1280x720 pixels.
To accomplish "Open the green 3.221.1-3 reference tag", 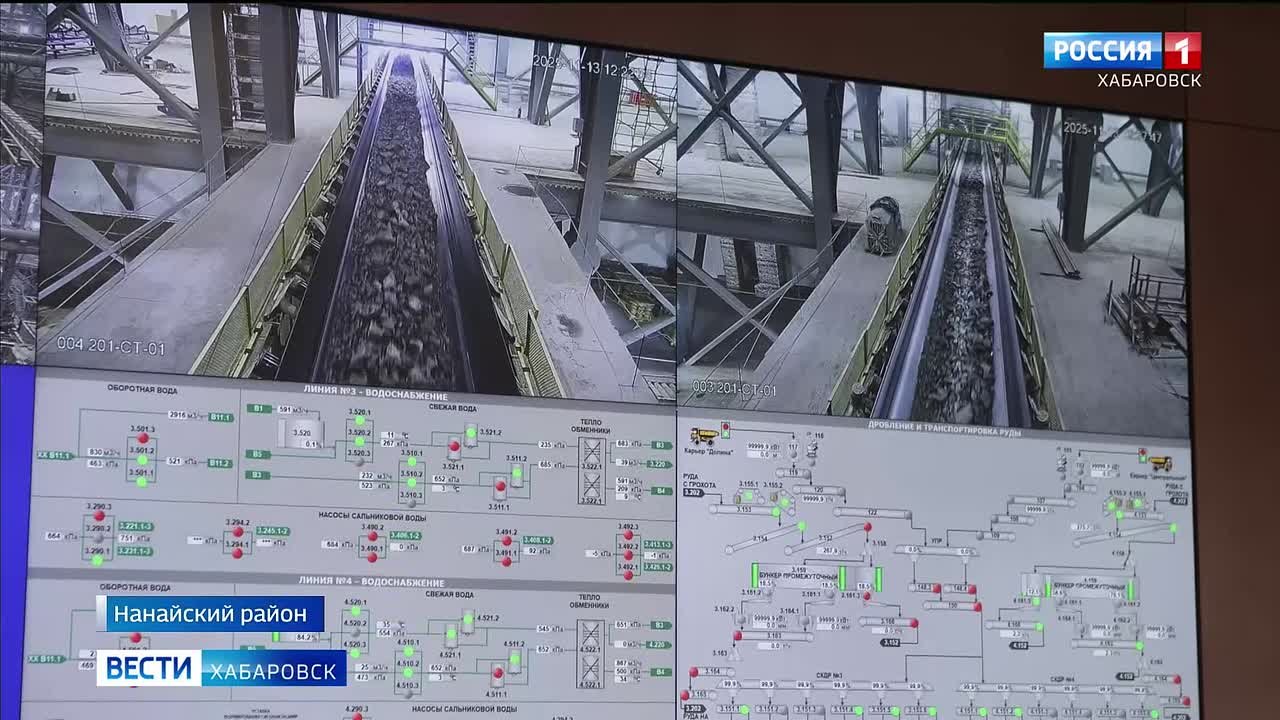I will (135, 526).
